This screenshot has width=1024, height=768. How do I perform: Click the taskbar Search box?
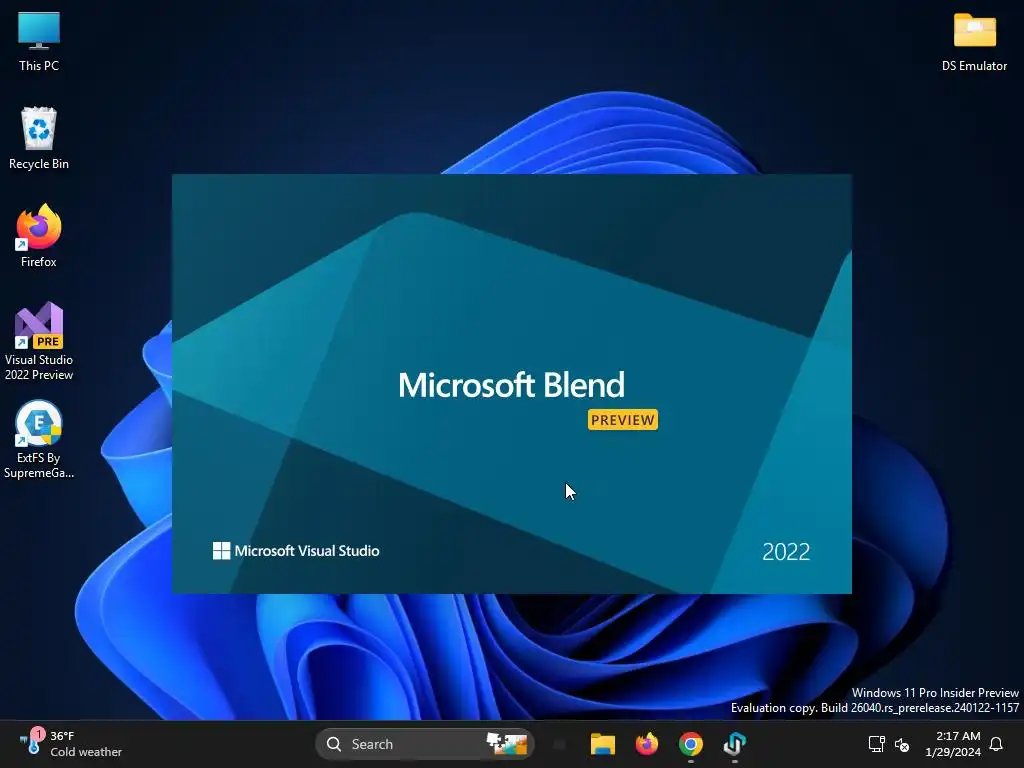point(424,744)
